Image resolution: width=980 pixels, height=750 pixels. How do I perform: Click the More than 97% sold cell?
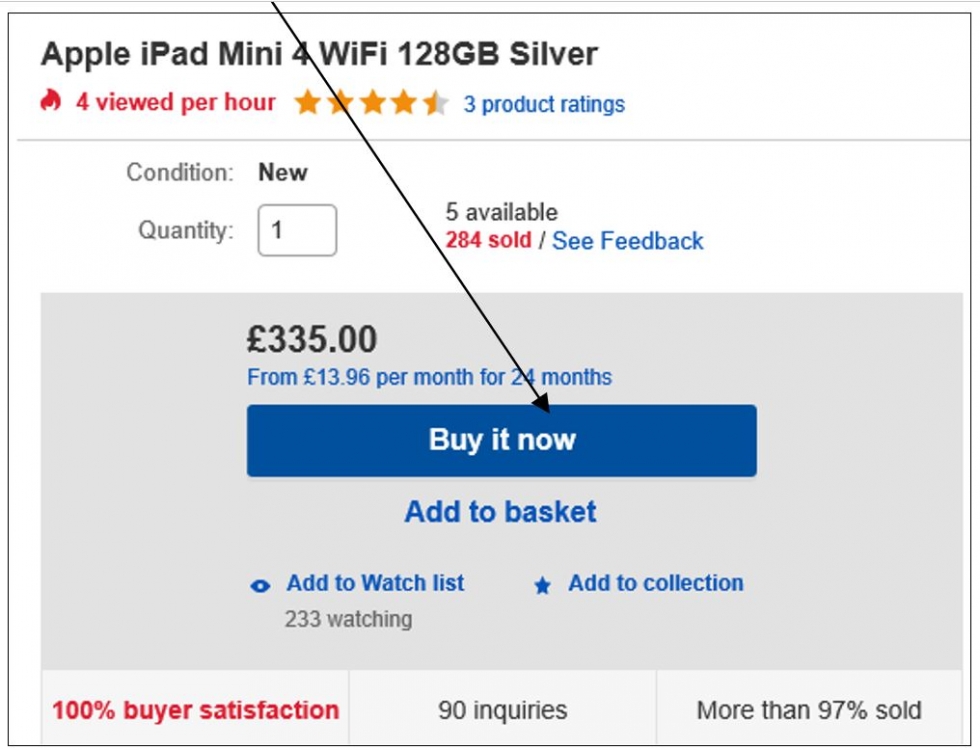tap(809, 709)
